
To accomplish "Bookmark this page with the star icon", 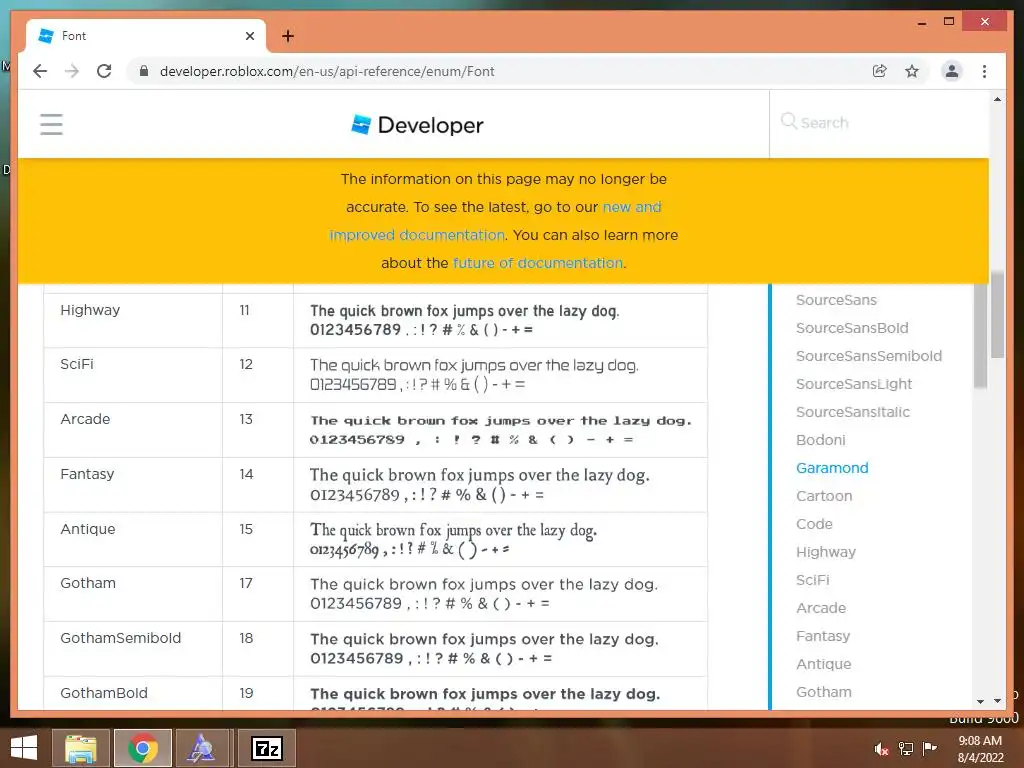I will 912,71.
